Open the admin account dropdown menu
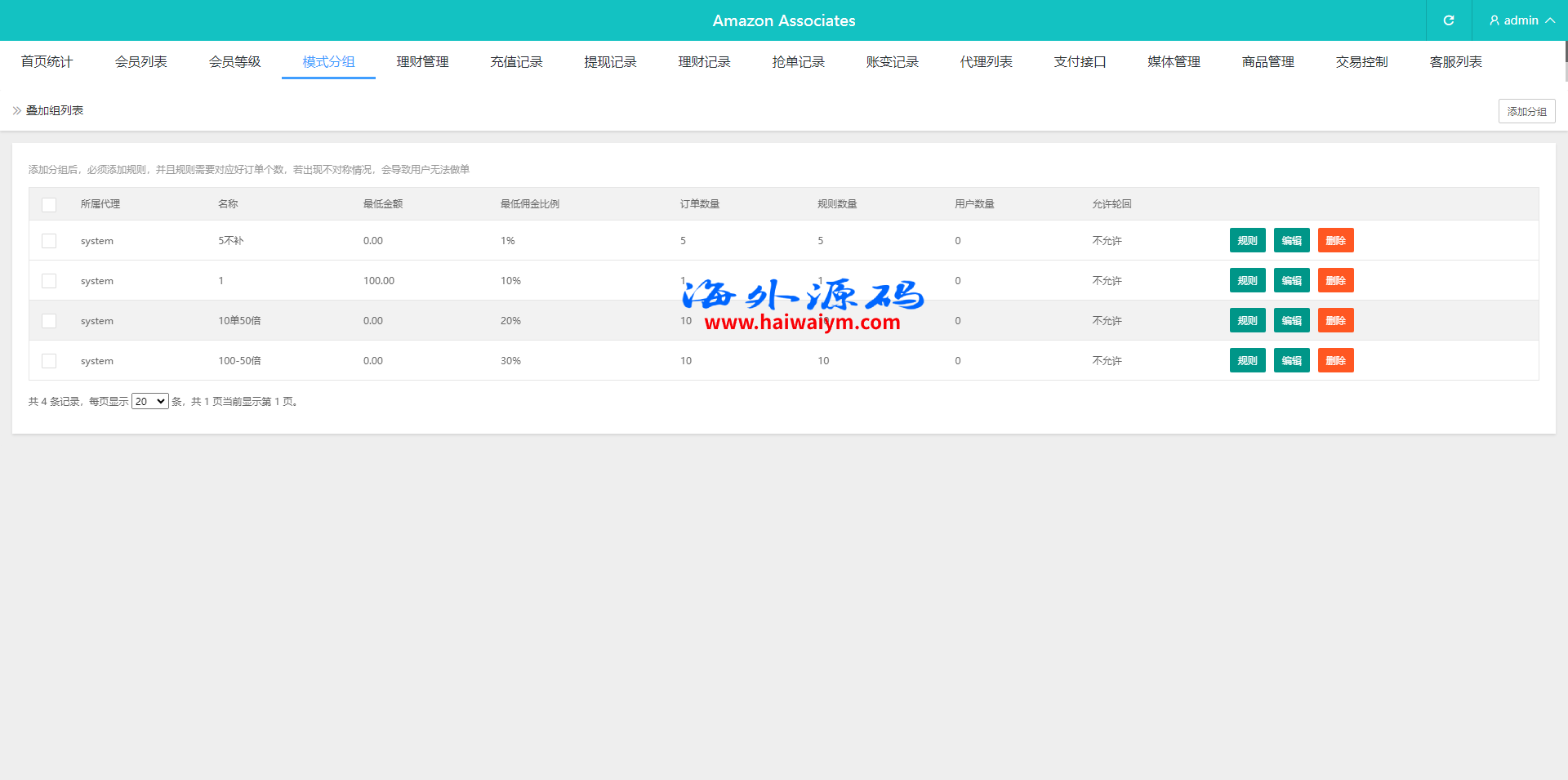This screenshot has height=780, width=1568. coord(1521,20)
